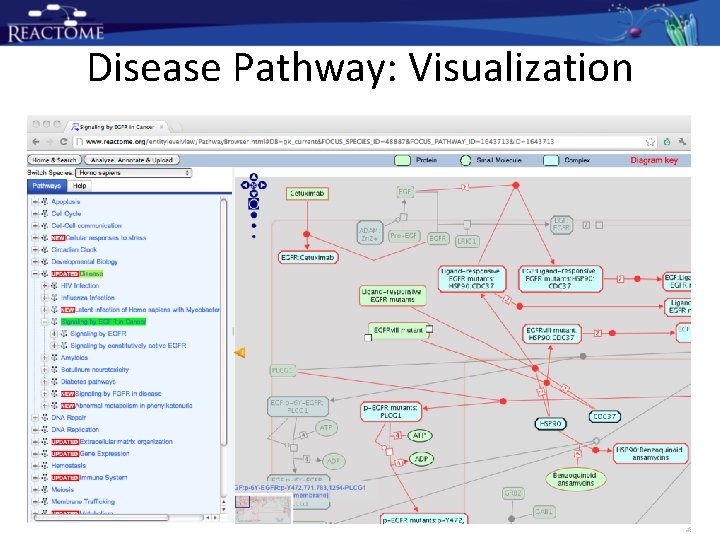Reload the page with refresh icon
The image size is (720, 540).
(63, 142)
